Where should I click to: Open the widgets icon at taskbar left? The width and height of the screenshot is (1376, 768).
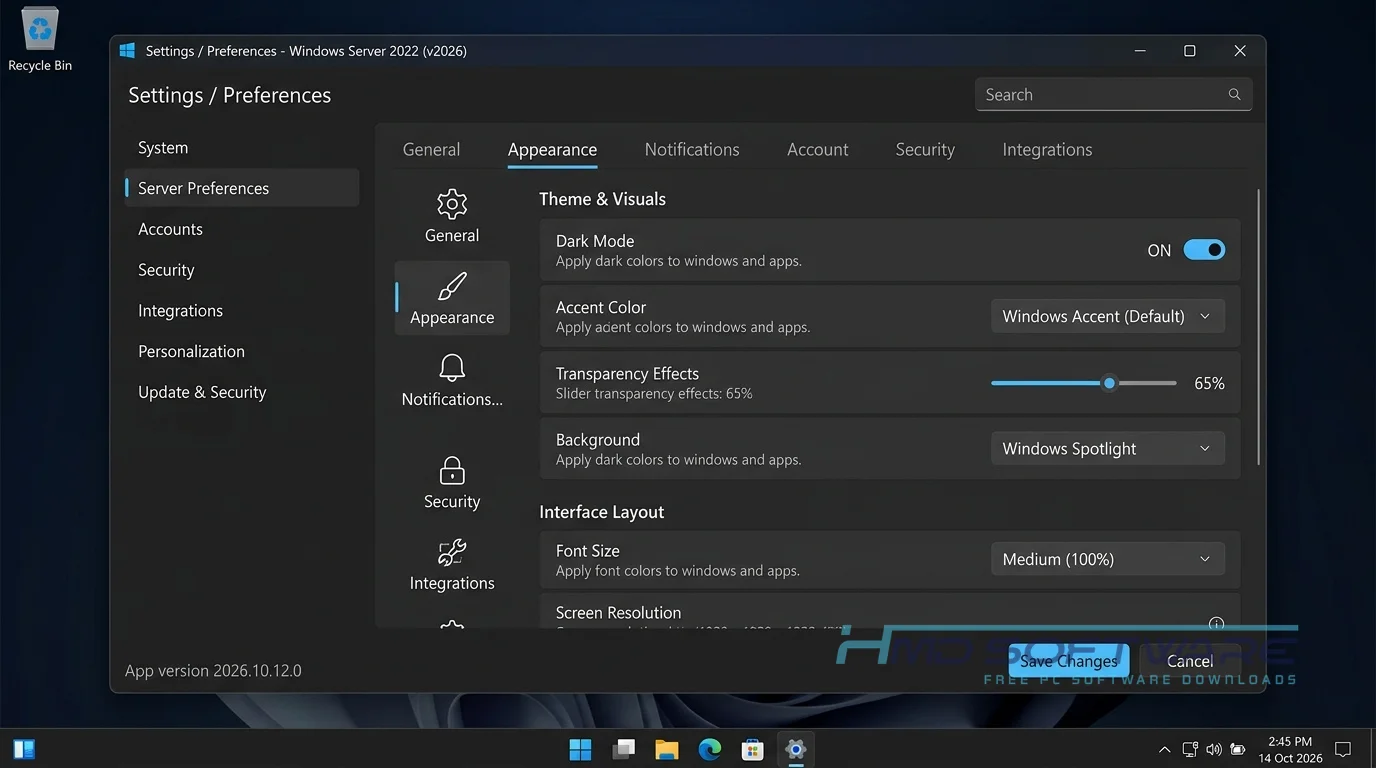25,749
